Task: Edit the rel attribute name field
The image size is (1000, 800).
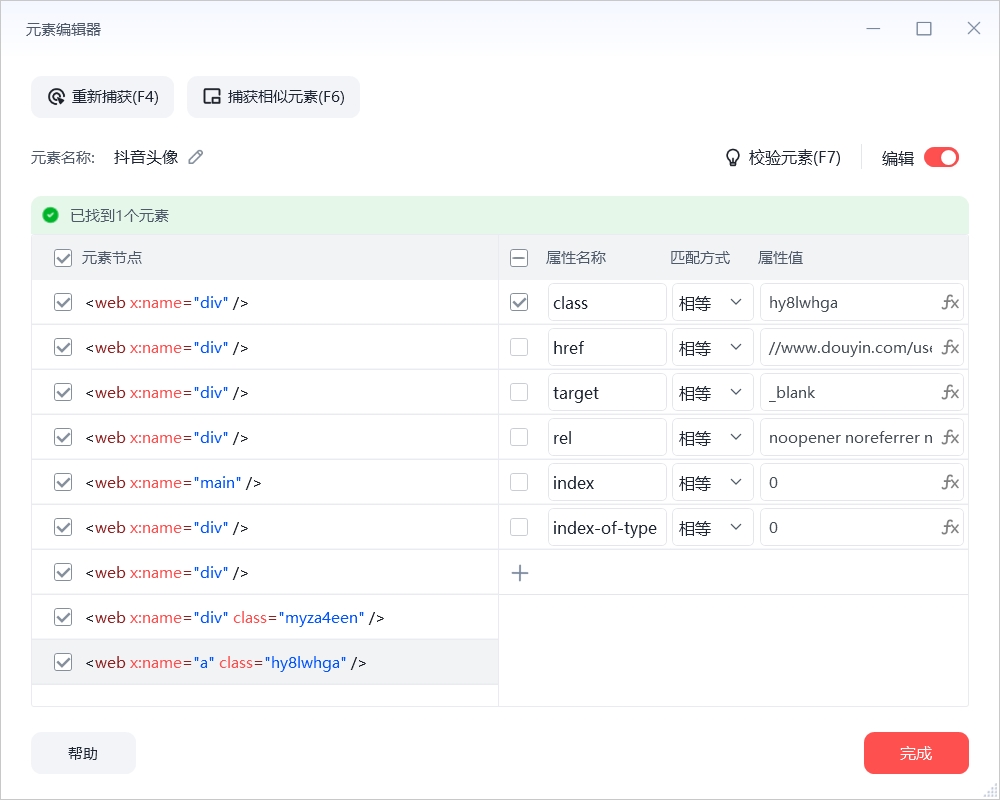Action: (607, 438)
